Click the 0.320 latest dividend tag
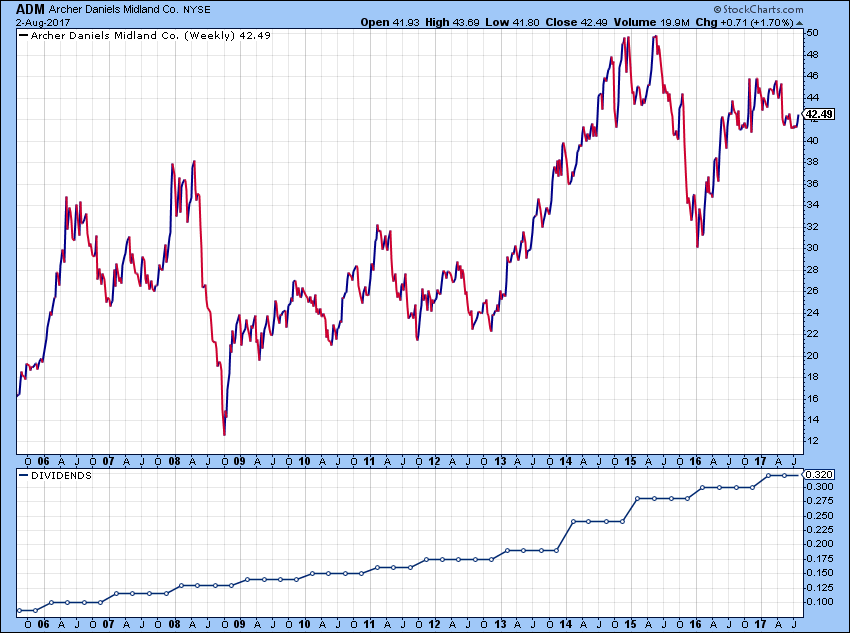The image size is (850, 633). (x=819, y=475)
